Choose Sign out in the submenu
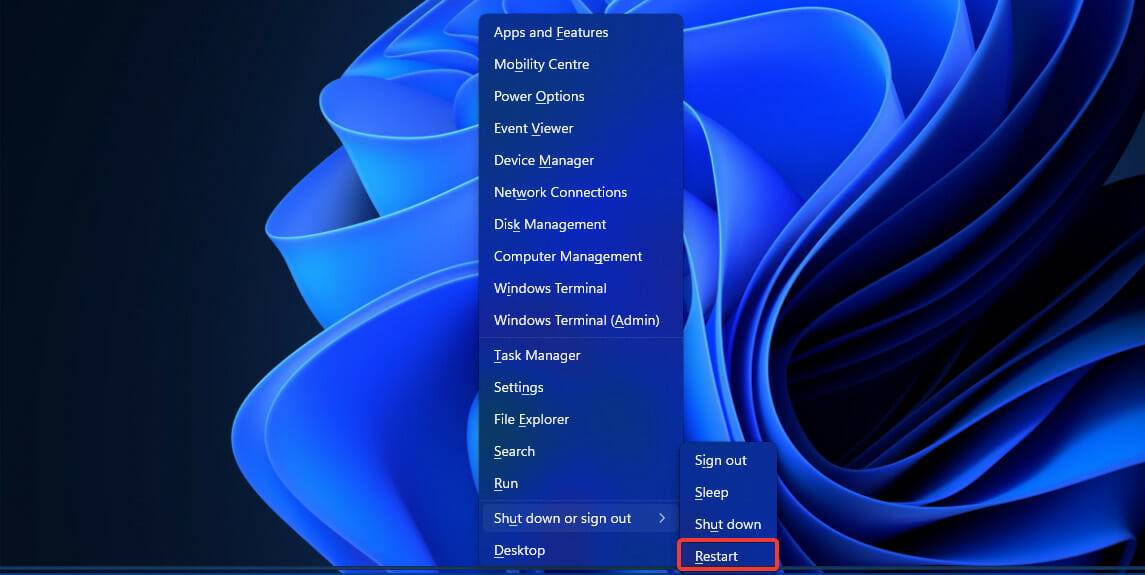Screen dimensions: 1145x575 (x=721, y=461)
